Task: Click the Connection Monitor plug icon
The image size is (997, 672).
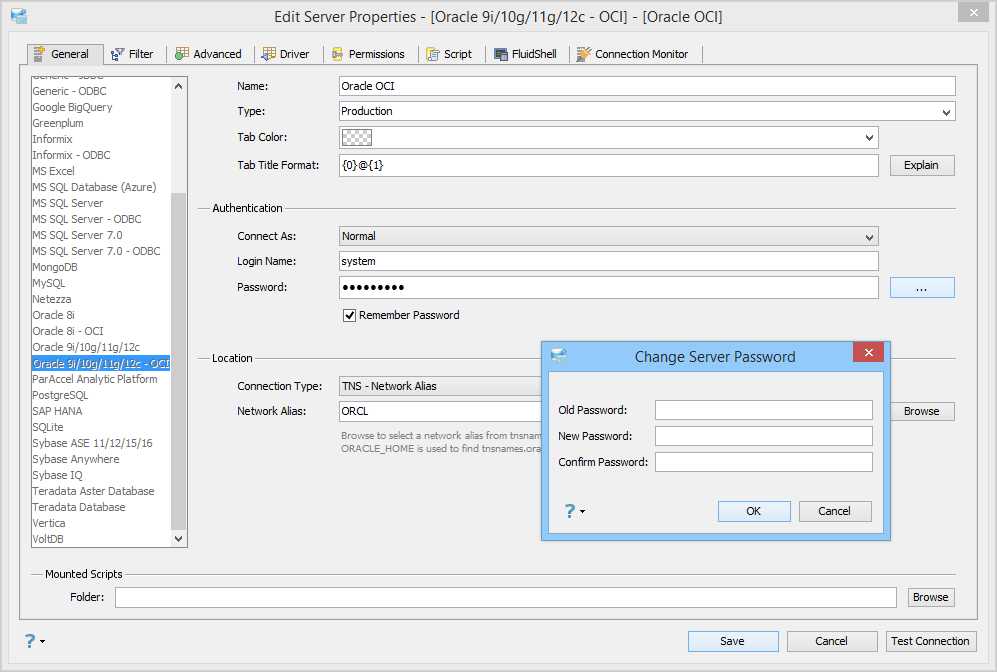Action: click(x=584, y=54)
